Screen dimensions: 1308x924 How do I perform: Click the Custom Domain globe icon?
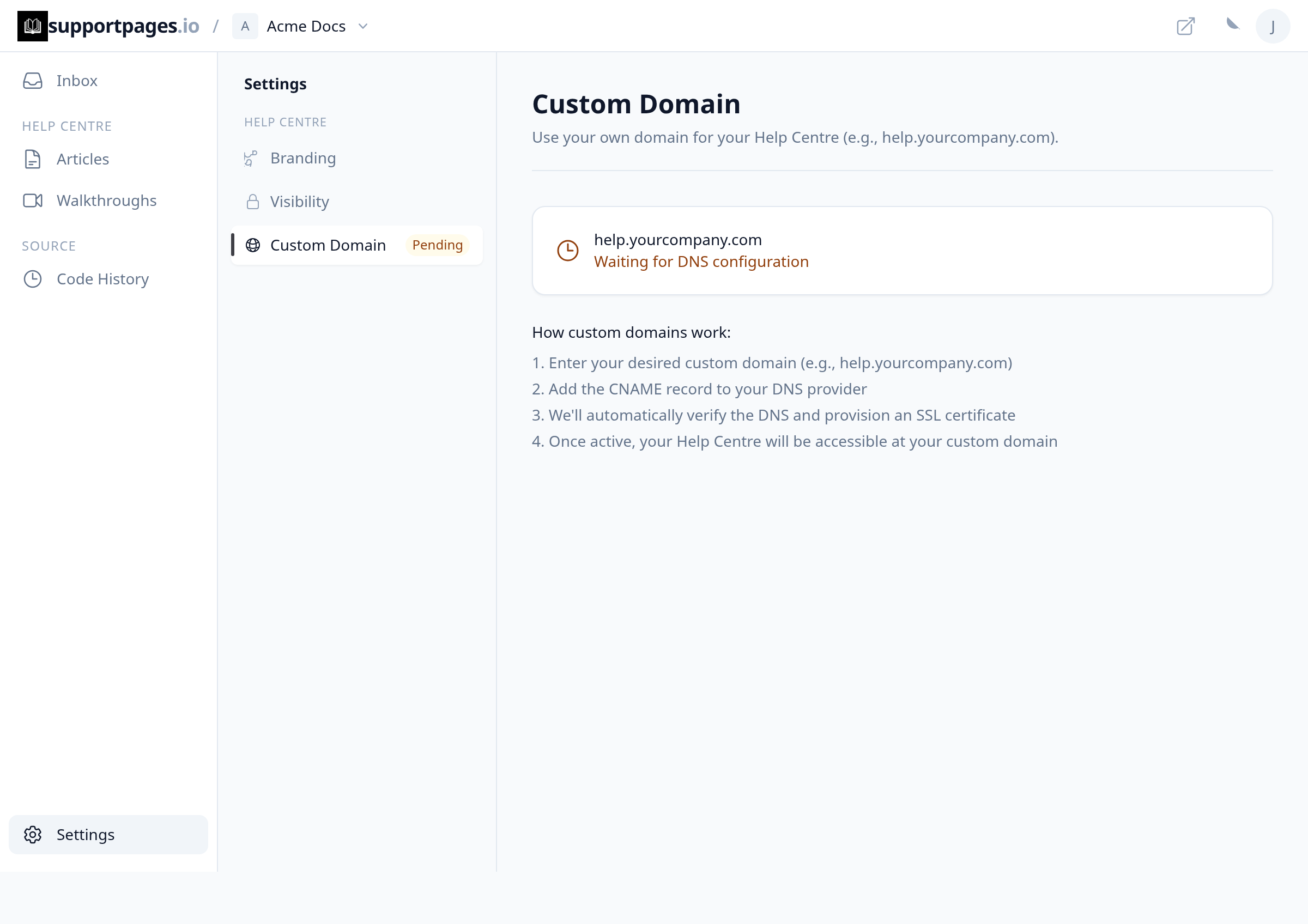tap(253, 245)
